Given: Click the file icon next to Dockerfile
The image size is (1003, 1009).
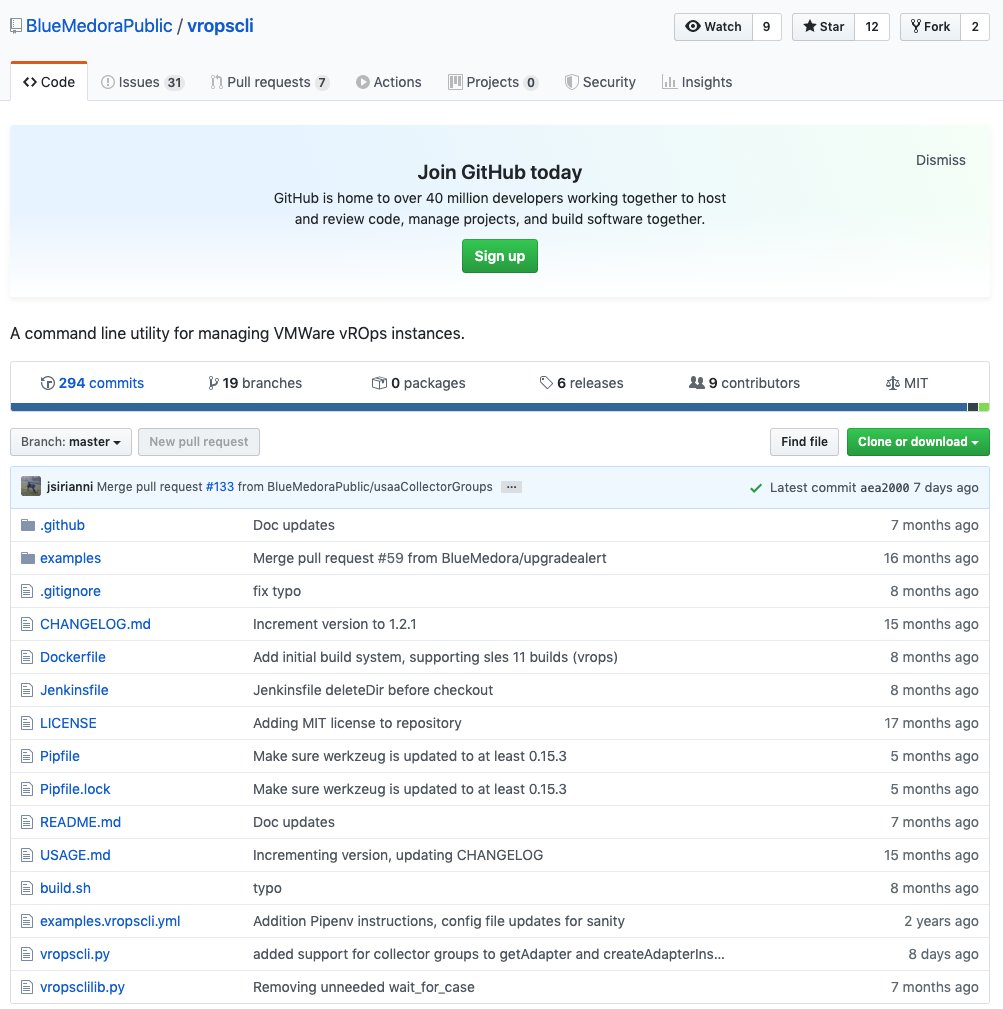Looking at the screenshot, I should (x=27, y=657).
